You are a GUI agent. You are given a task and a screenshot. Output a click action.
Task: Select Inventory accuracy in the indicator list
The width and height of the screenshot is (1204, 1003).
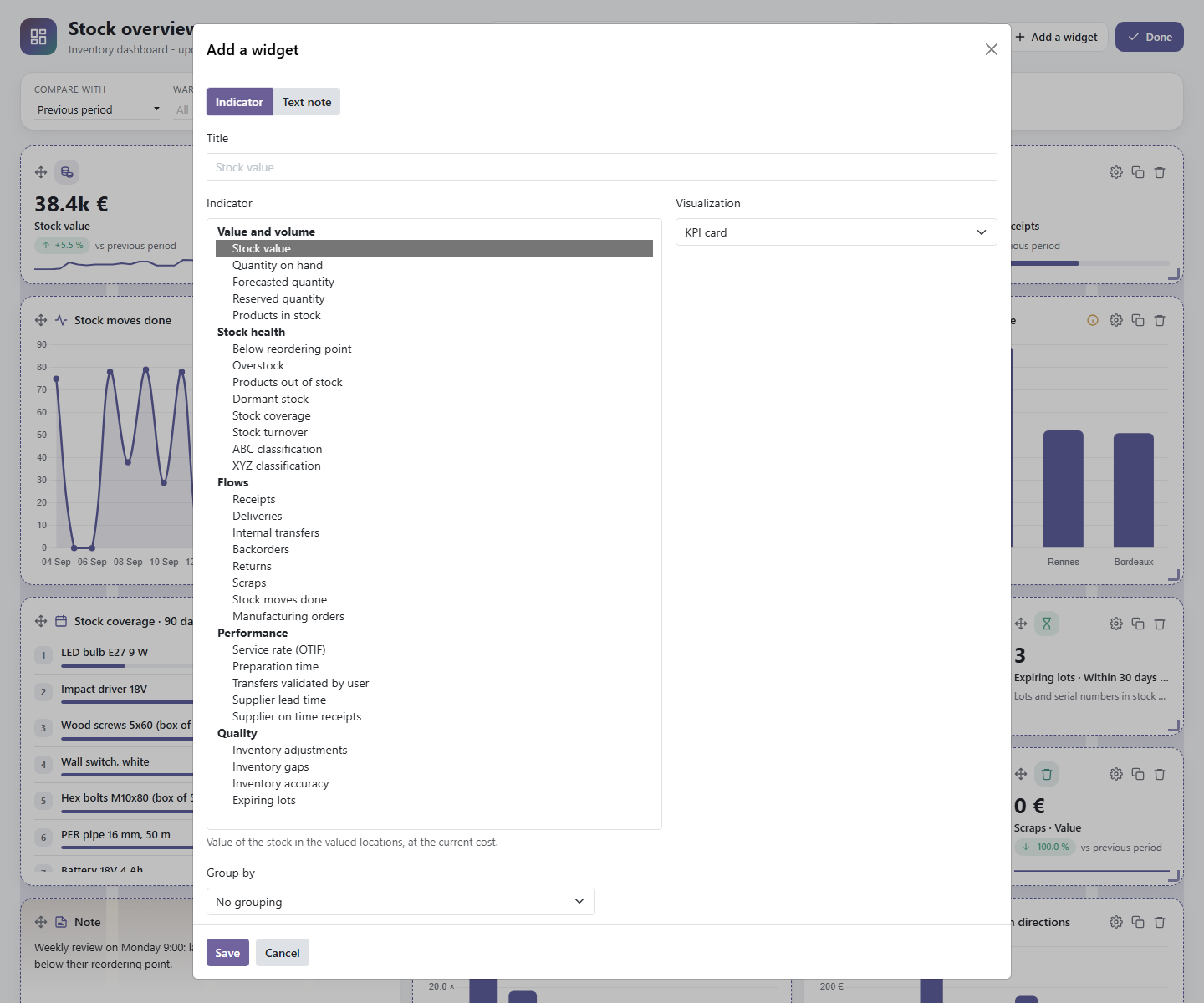[281, 783]
